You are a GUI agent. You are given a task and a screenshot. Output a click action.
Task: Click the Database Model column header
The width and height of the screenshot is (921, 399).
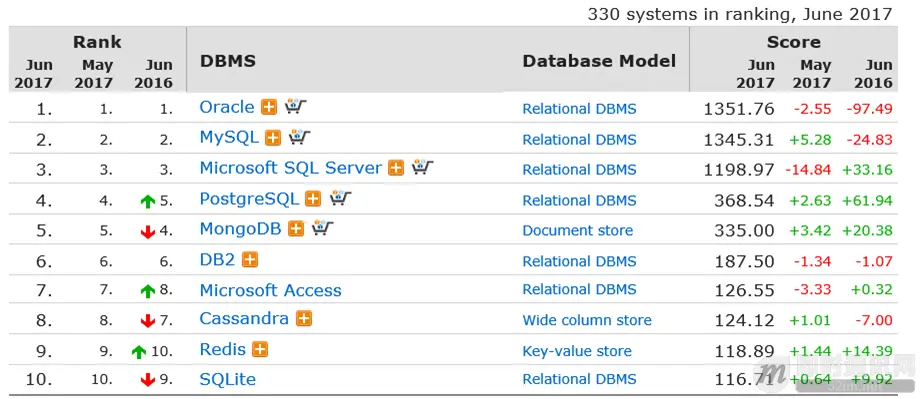599,61
